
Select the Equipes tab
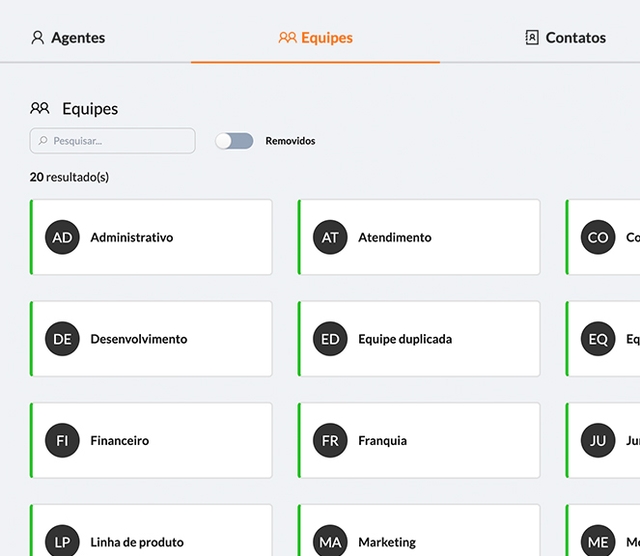click(x=316, y=38)
